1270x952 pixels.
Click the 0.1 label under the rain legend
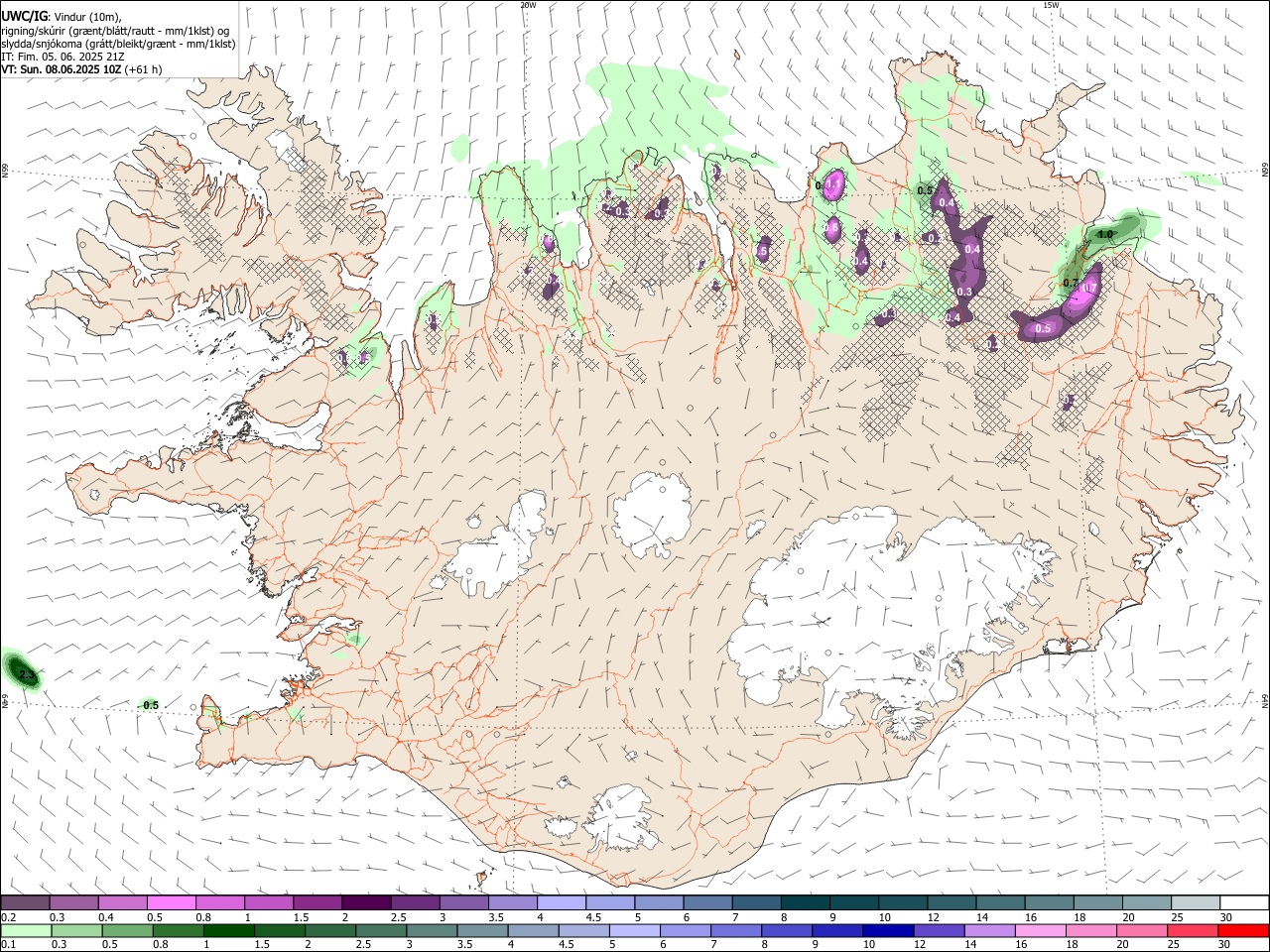tap(8, 945)
